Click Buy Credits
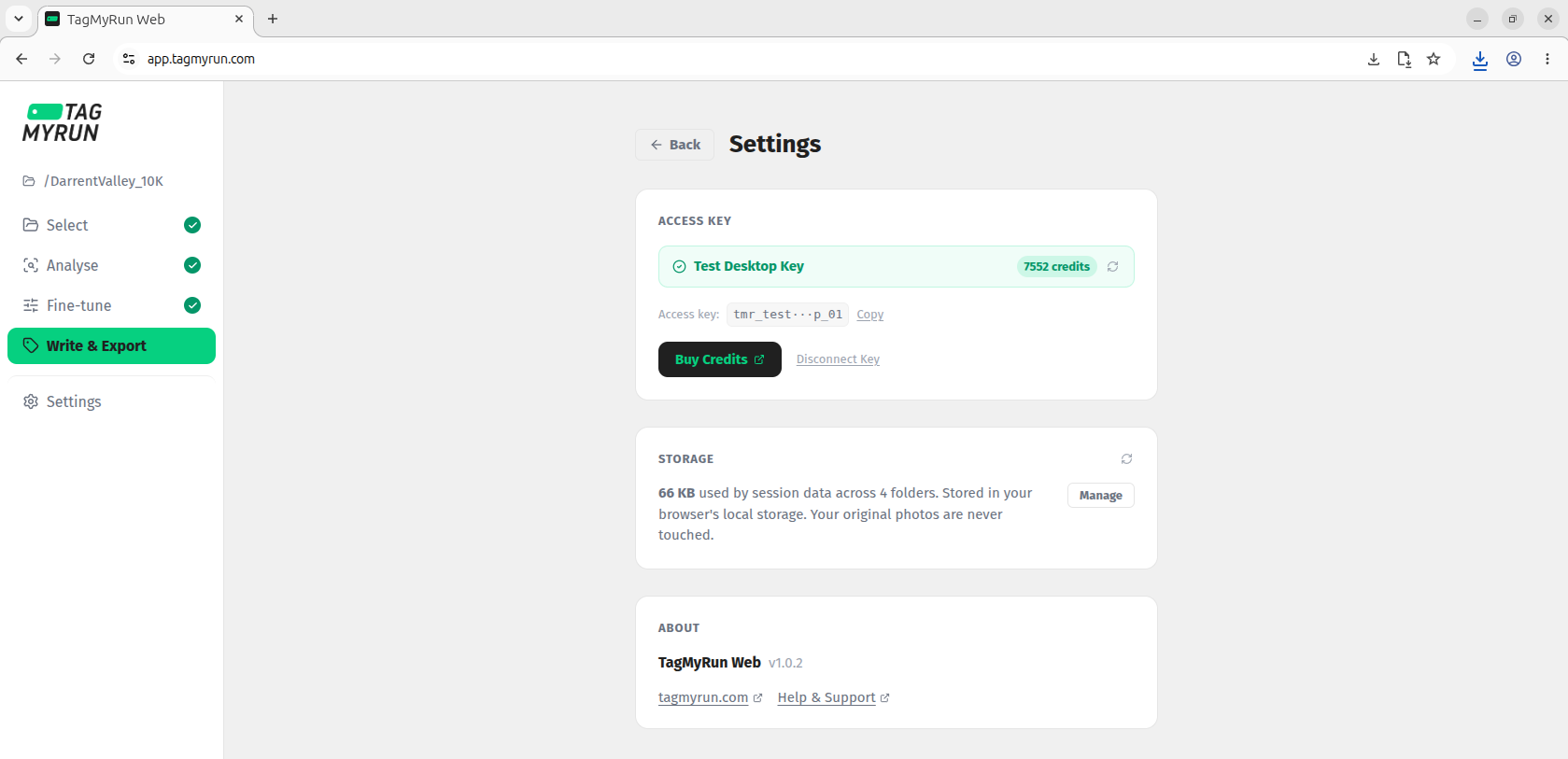The width and height of the screenshot is (1568, 759). [x=720, y=359]
